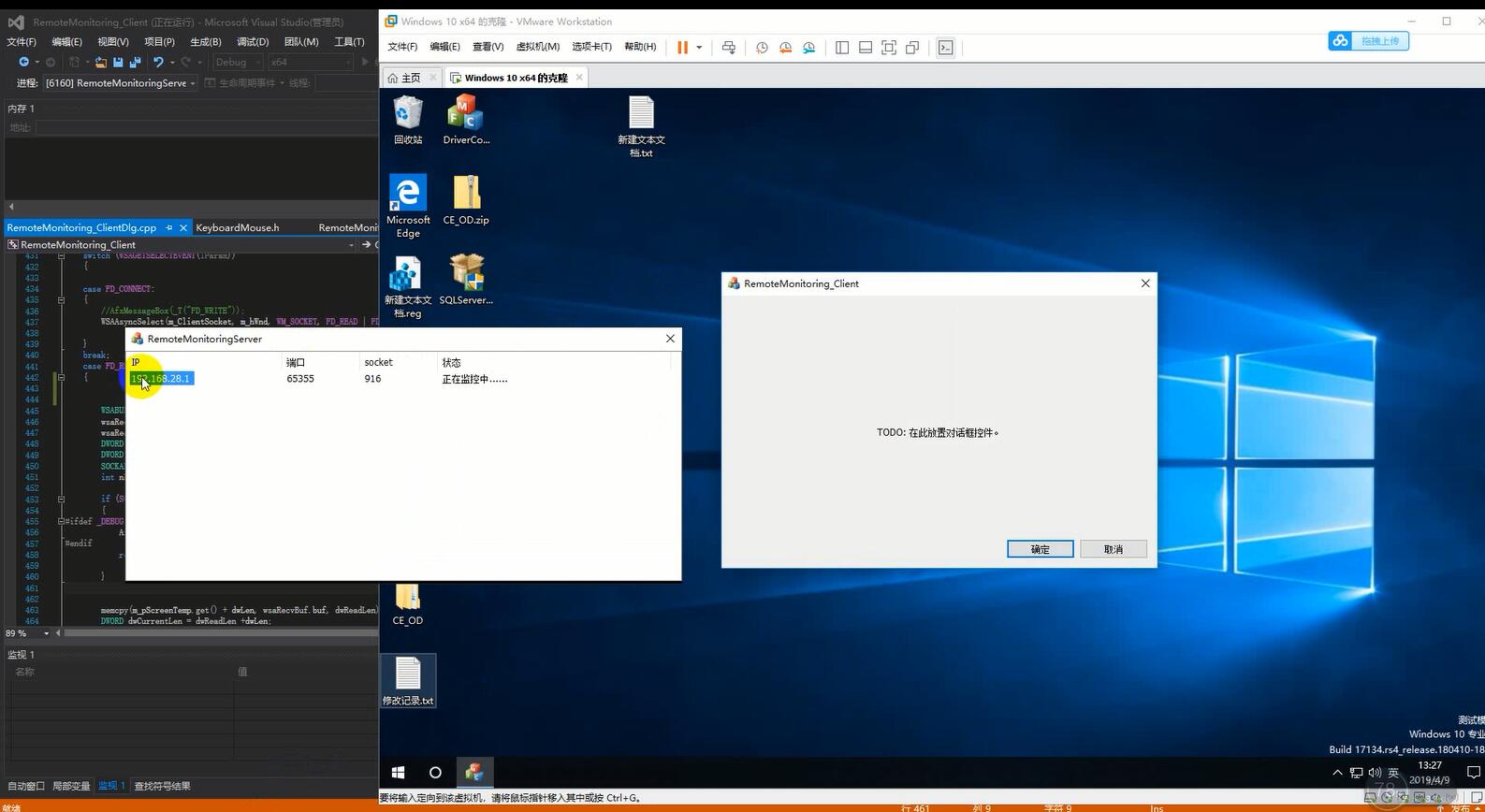Select the SQLServer... desktop icon
Viewport: 1485px width, 812px height.
coord(466,280)
